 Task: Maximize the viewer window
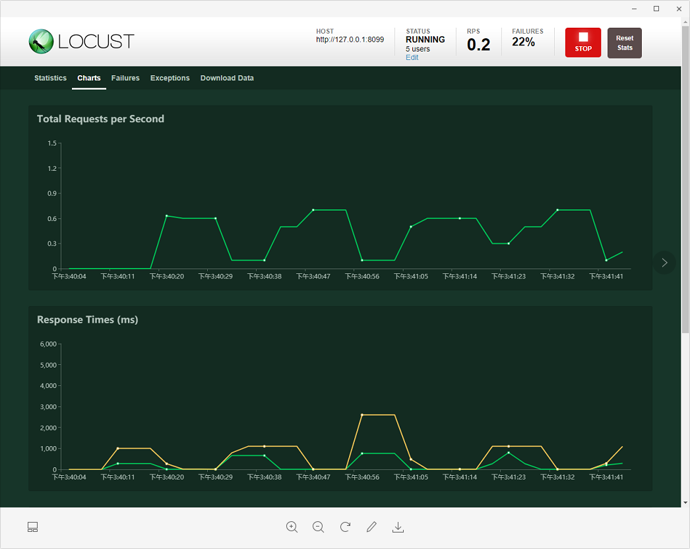[x=656, y=8]
